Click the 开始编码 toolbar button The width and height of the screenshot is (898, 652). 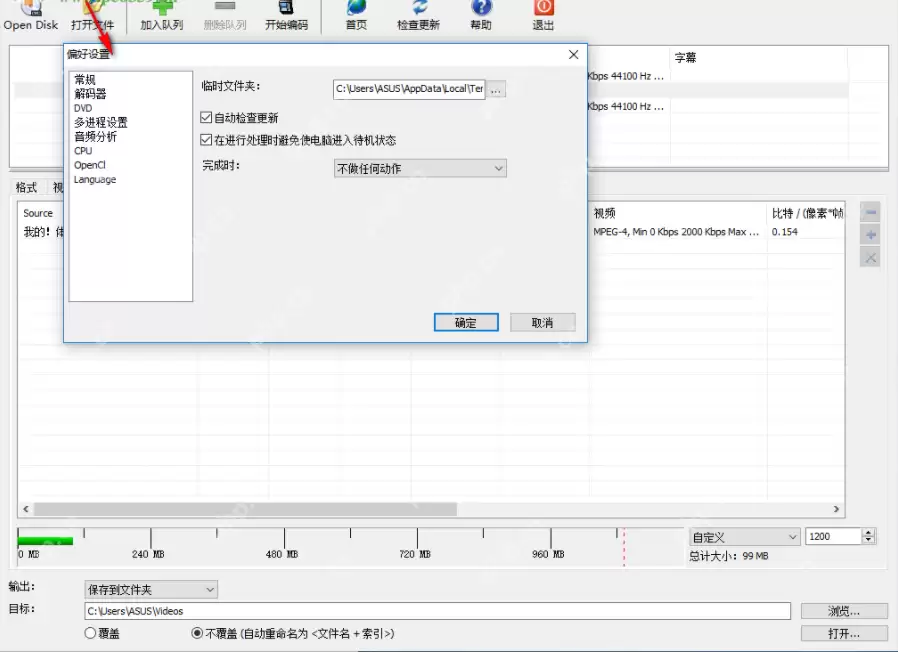[286, 15]
